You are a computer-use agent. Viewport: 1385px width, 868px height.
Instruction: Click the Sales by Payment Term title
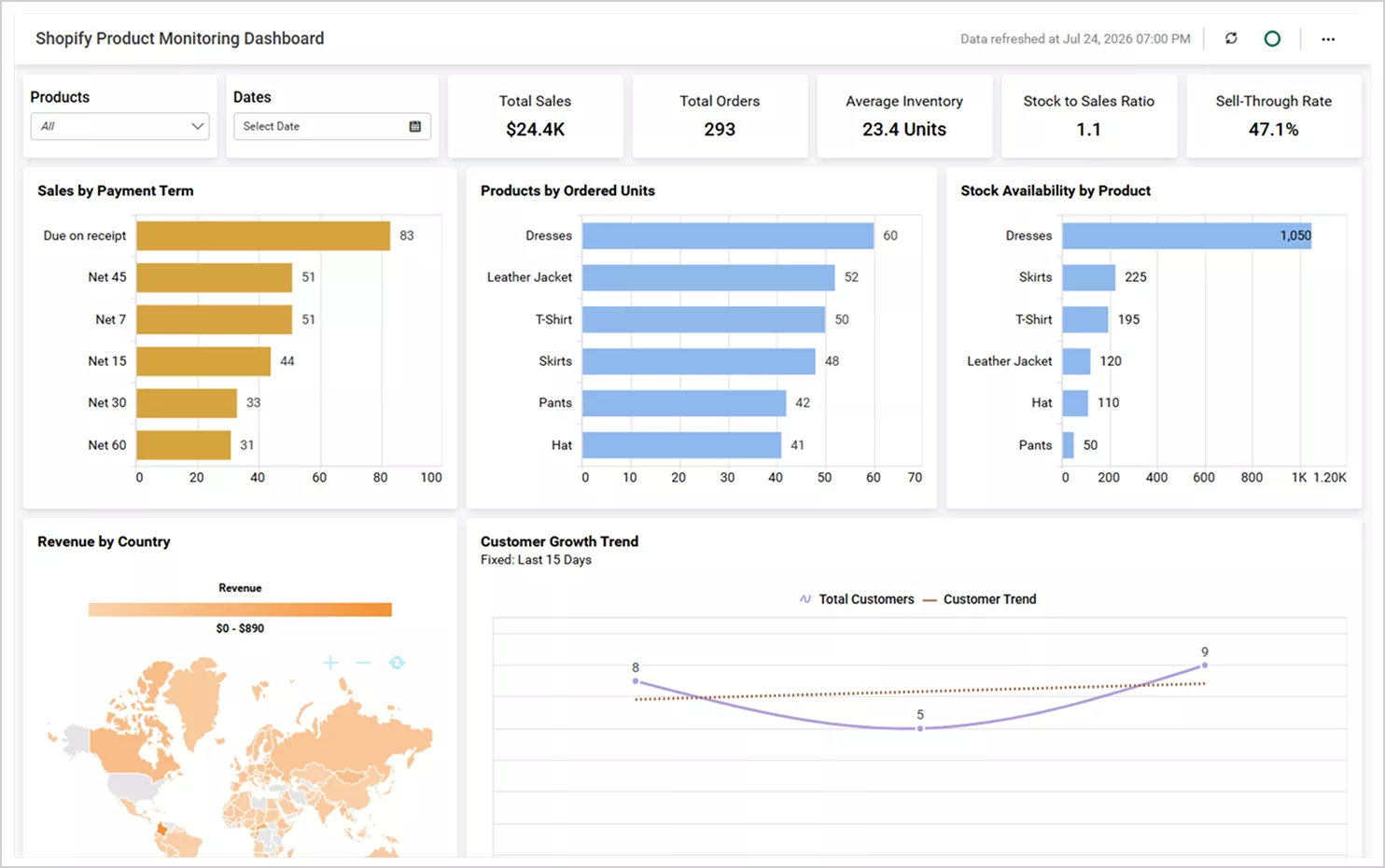tap(116, 190)
